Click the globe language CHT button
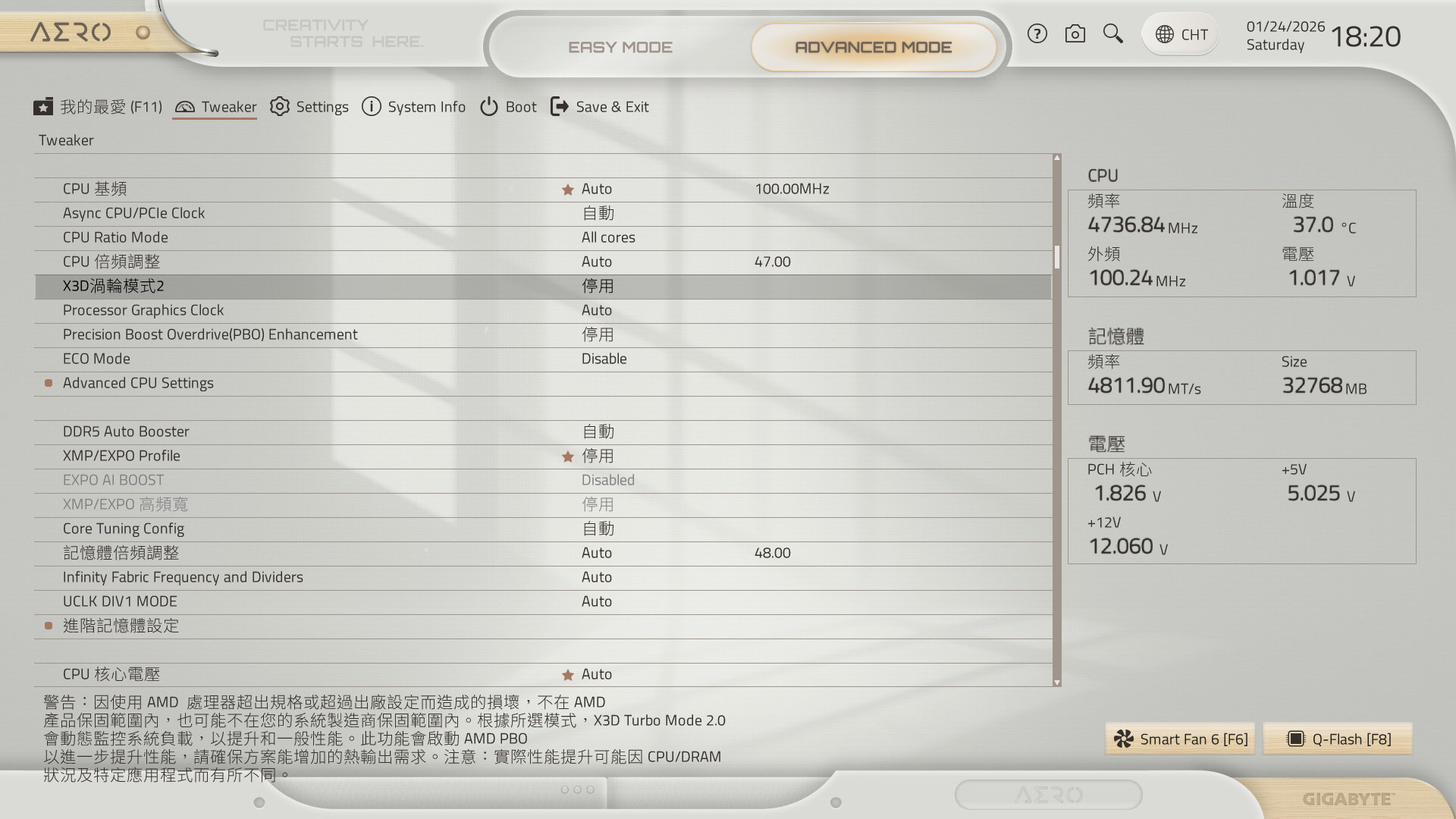 (x=1181, y=35)
